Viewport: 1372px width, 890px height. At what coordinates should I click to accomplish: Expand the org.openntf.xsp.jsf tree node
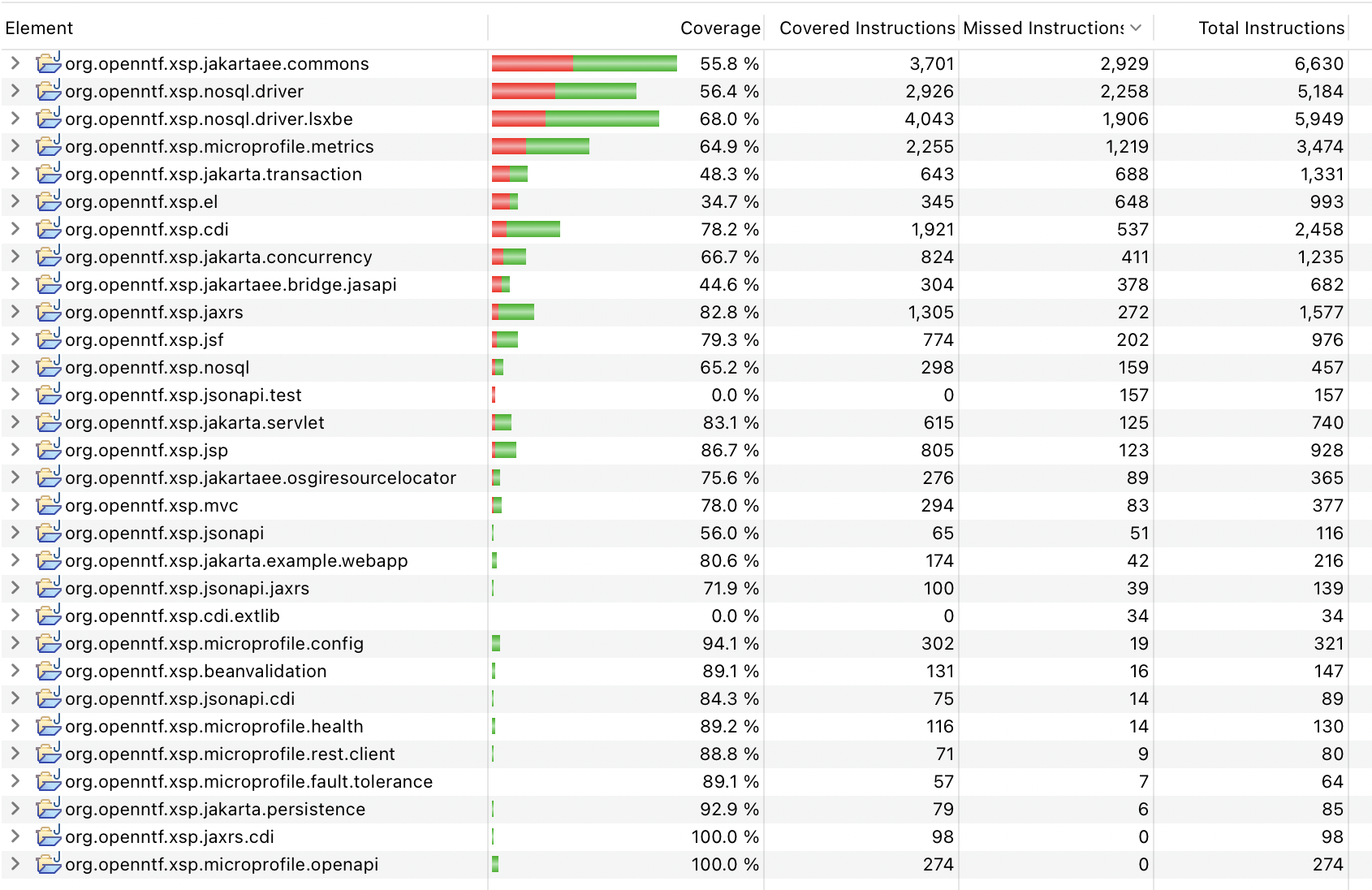click(x=15, y=339)
